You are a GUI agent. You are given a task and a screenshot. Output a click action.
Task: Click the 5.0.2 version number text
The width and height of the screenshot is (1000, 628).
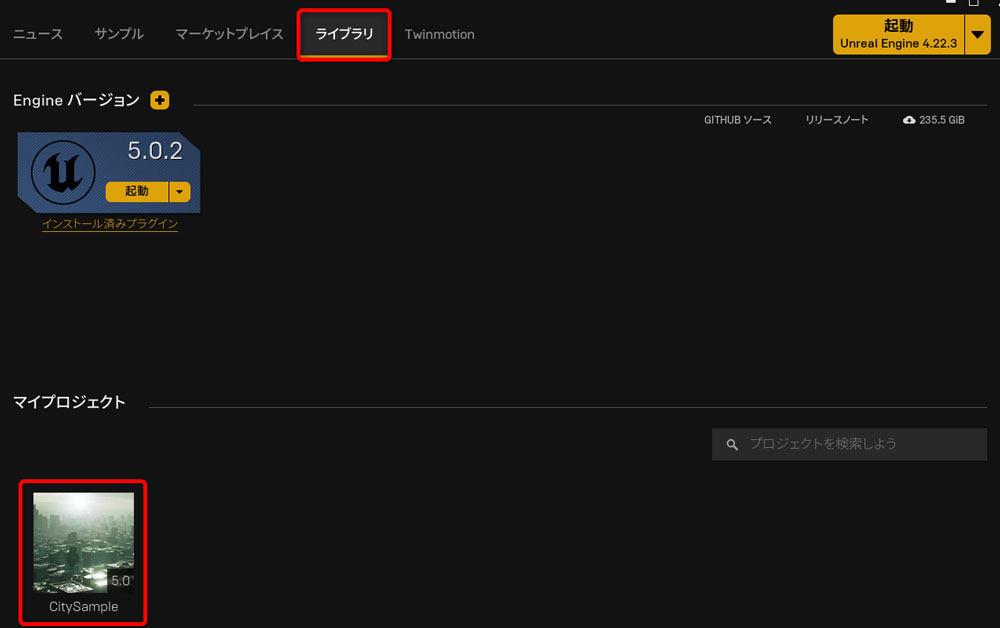[155, 151]
